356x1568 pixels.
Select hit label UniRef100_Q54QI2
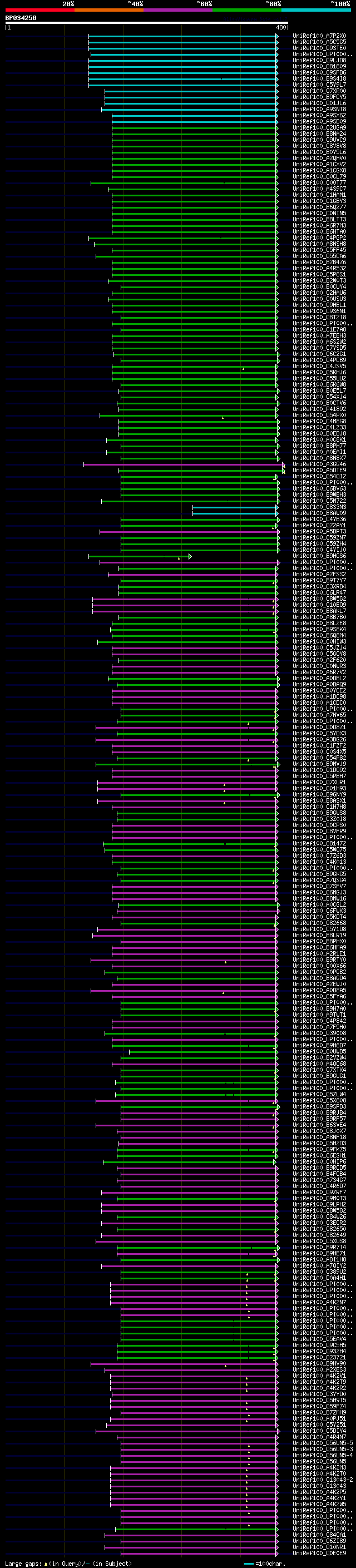tap(319, 477)
